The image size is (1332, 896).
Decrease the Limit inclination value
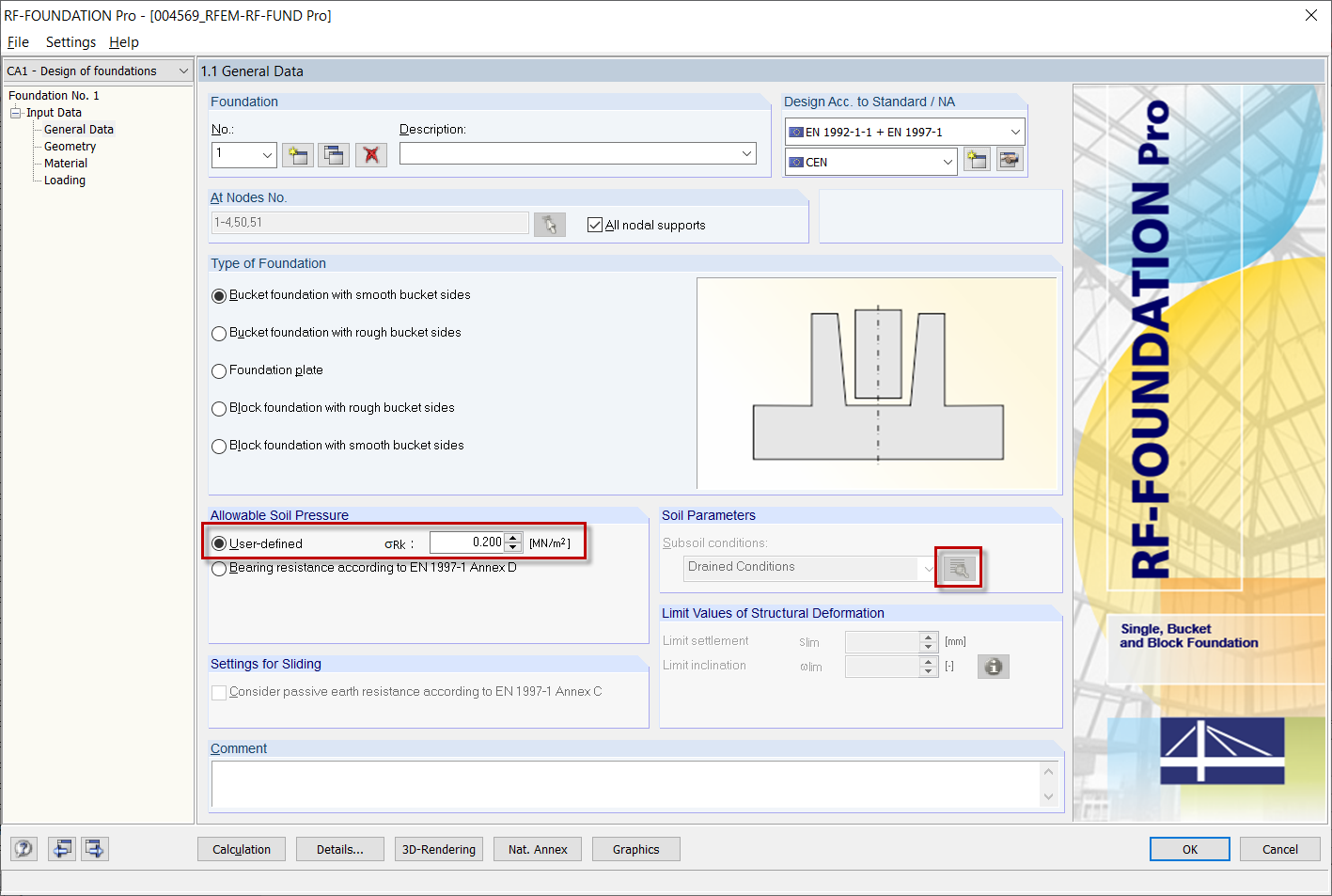(x=929, y=671)
